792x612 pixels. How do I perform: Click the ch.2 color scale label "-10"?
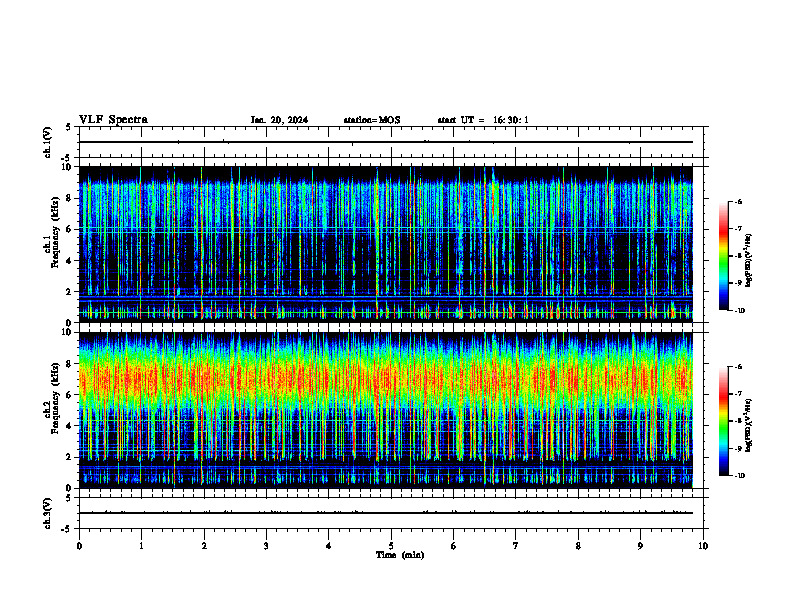[739, 476]
